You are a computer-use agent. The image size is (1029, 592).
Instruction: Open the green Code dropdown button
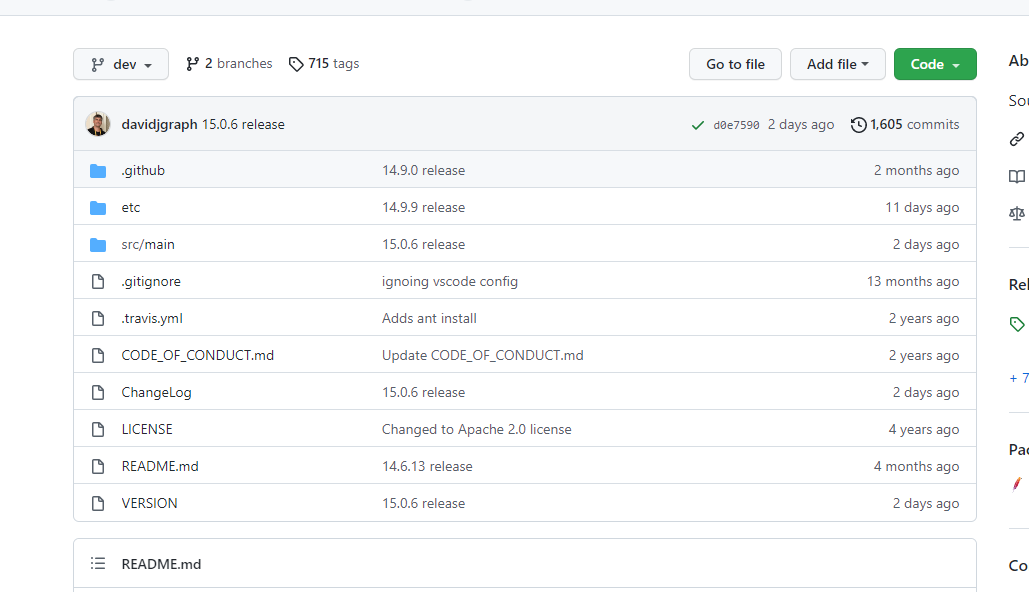tap(934, 64)
